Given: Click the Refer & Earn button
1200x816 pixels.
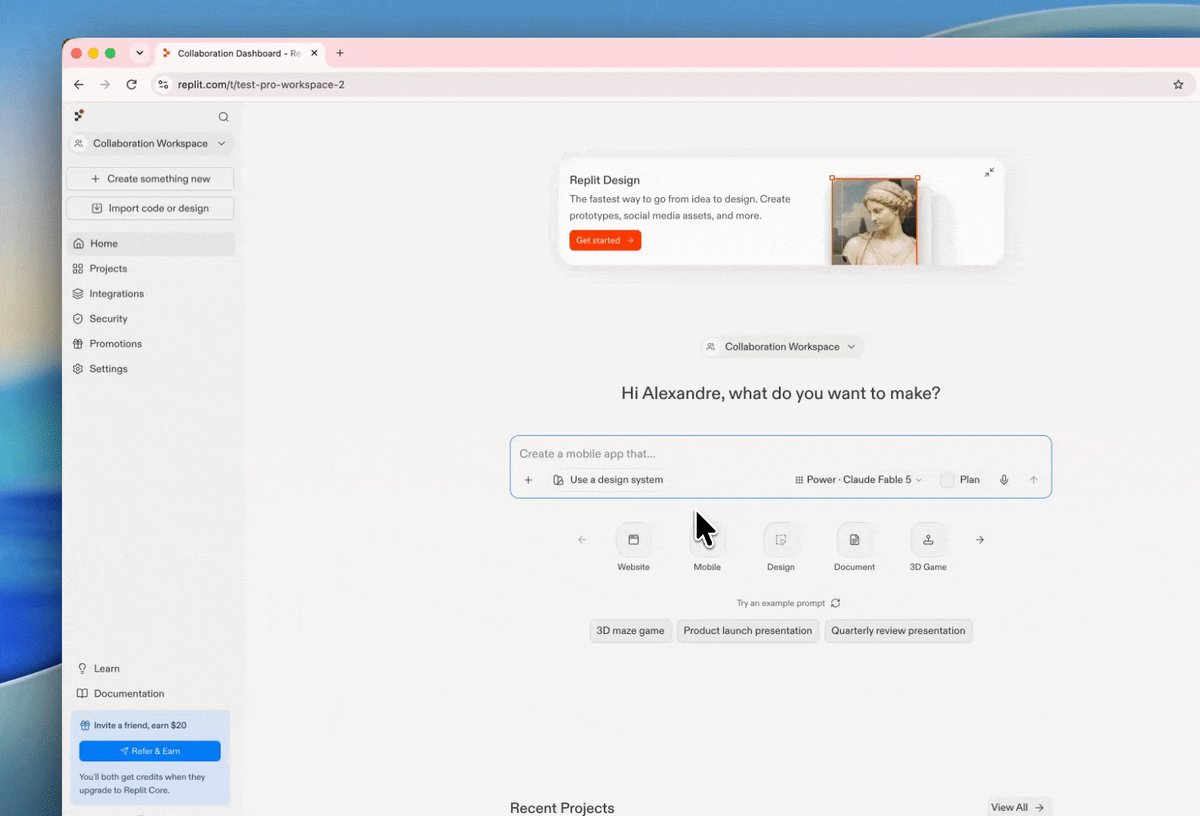Looking at the screenshot, I should point(150,751).
